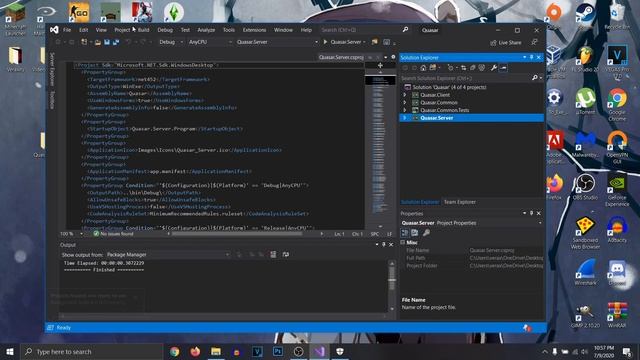Close the Output panel

[391, 244]
